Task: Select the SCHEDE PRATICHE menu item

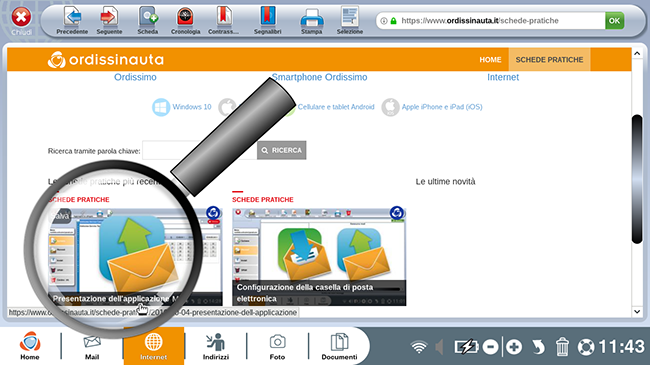Action: 549,60
